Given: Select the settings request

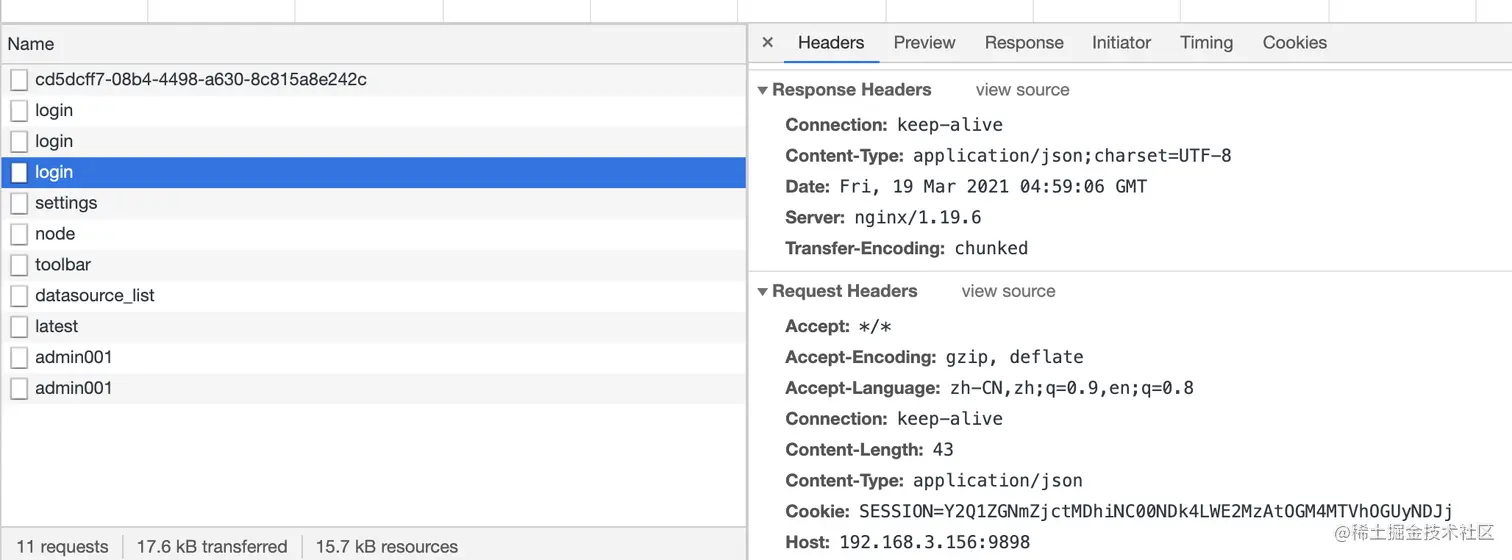Looking at the screenshot, I should pos(373,203).
